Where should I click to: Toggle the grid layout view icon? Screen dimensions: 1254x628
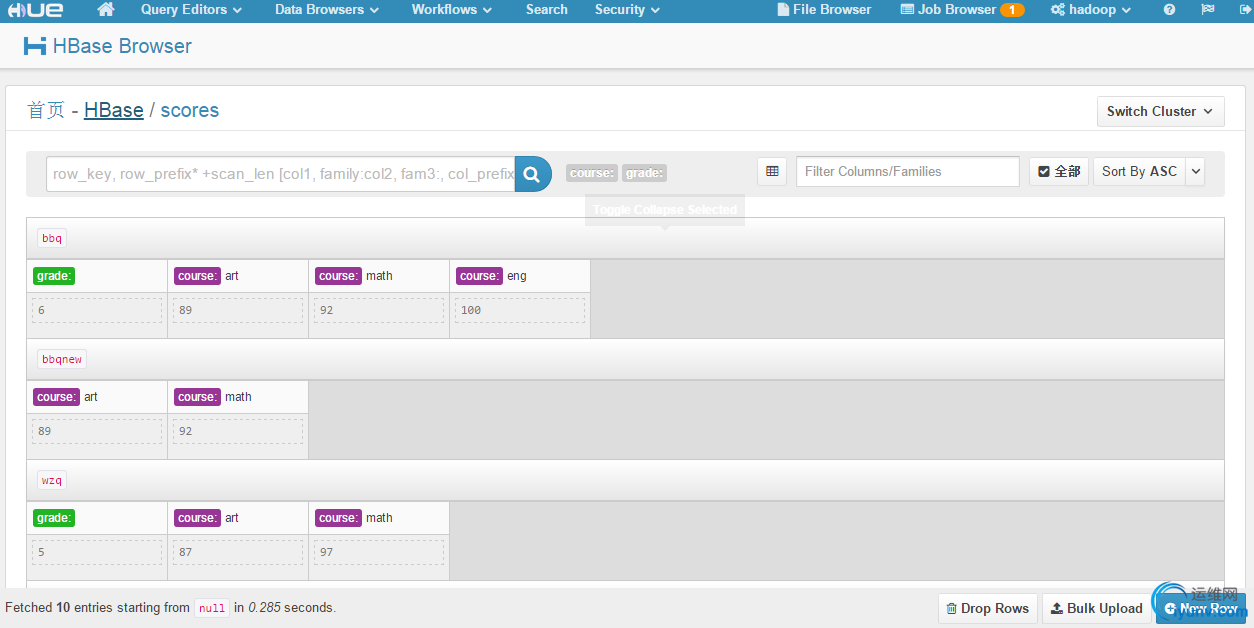(x=772, y=171)
